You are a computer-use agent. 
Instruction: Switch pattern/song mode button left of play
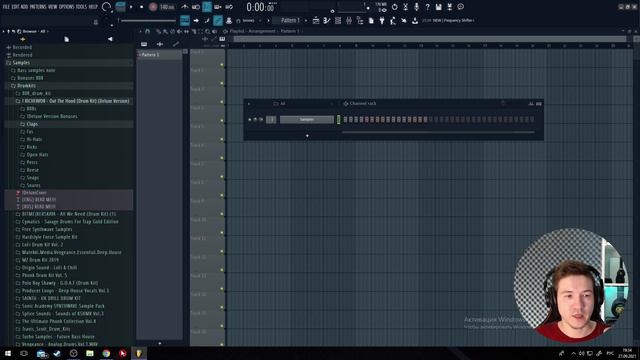coord(121,7)
